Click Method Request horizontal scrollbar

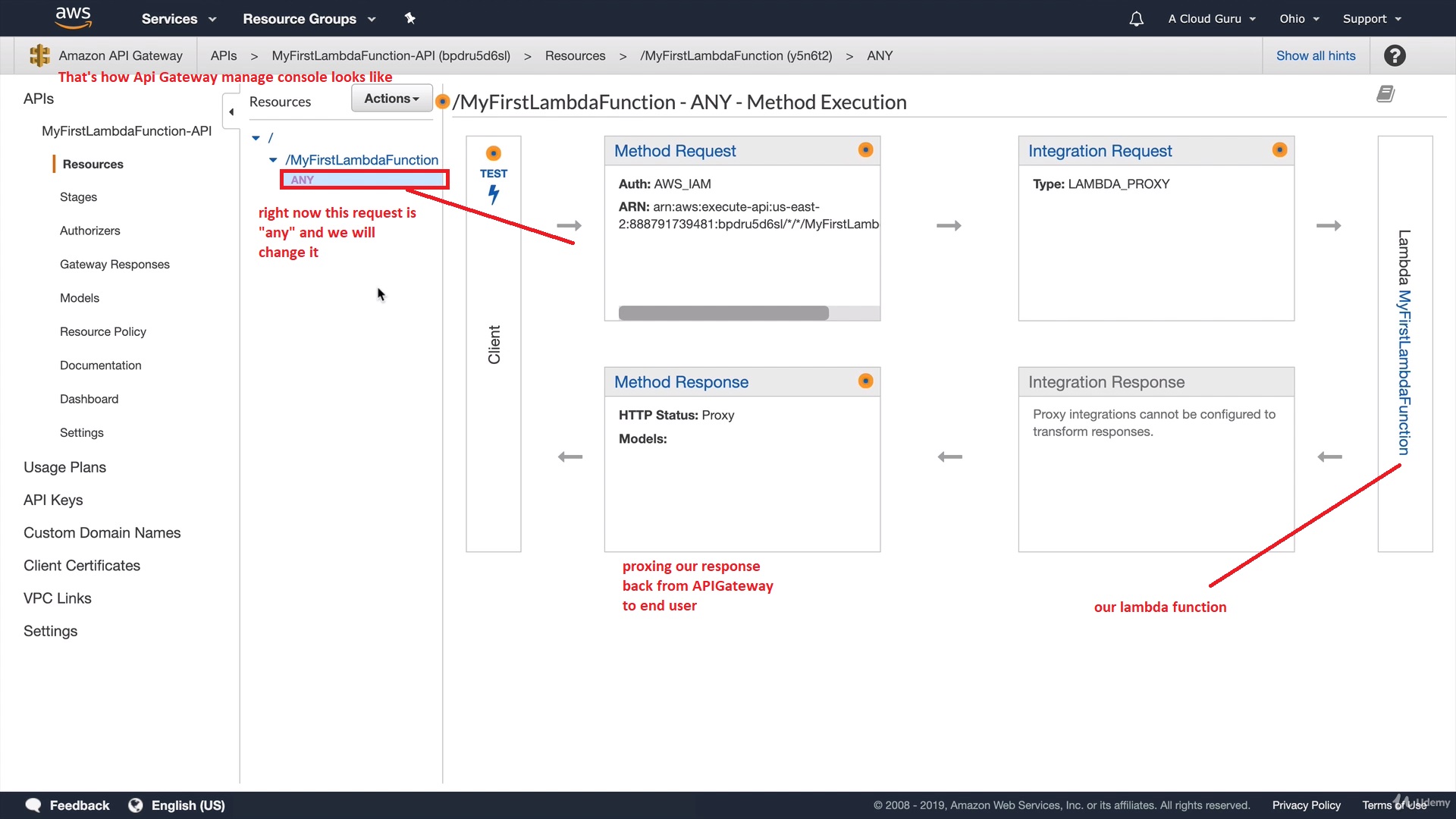tap(723, 313)
